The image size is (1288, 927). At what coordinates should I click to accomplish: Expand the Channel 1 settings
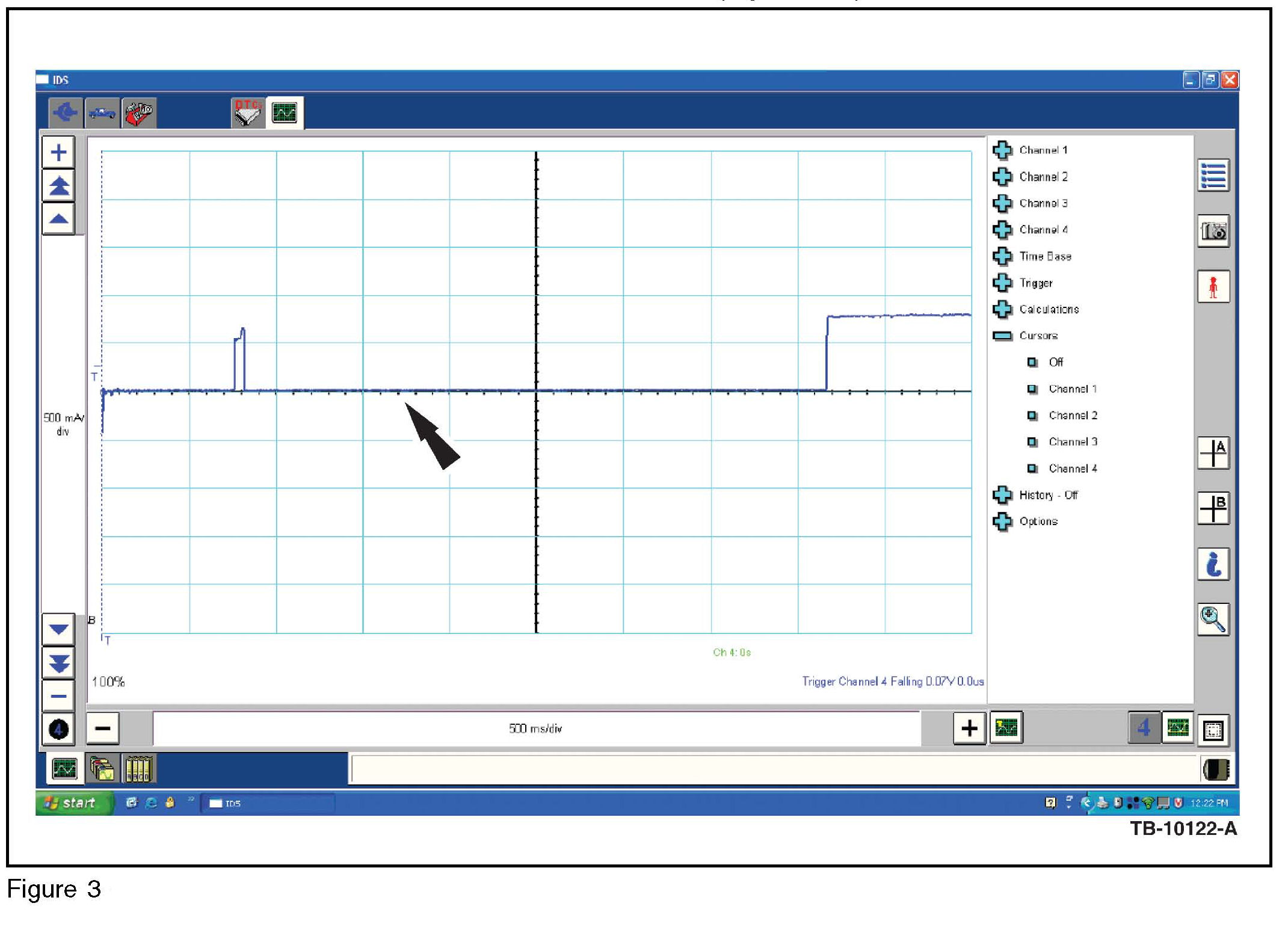tap(1002, 150)
